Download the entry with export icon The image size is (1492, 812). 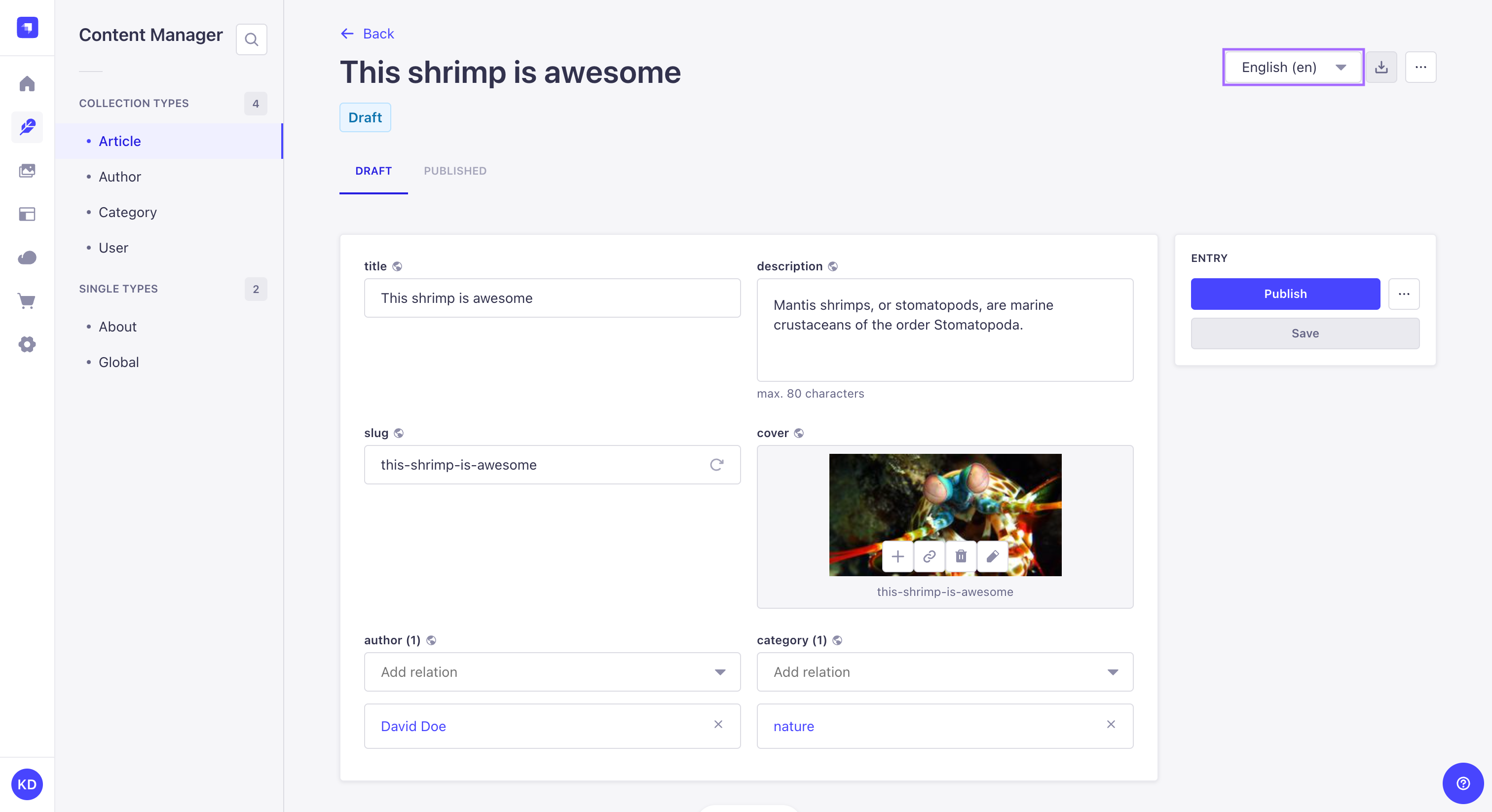pyautogui.click(x=1382, y=67)
